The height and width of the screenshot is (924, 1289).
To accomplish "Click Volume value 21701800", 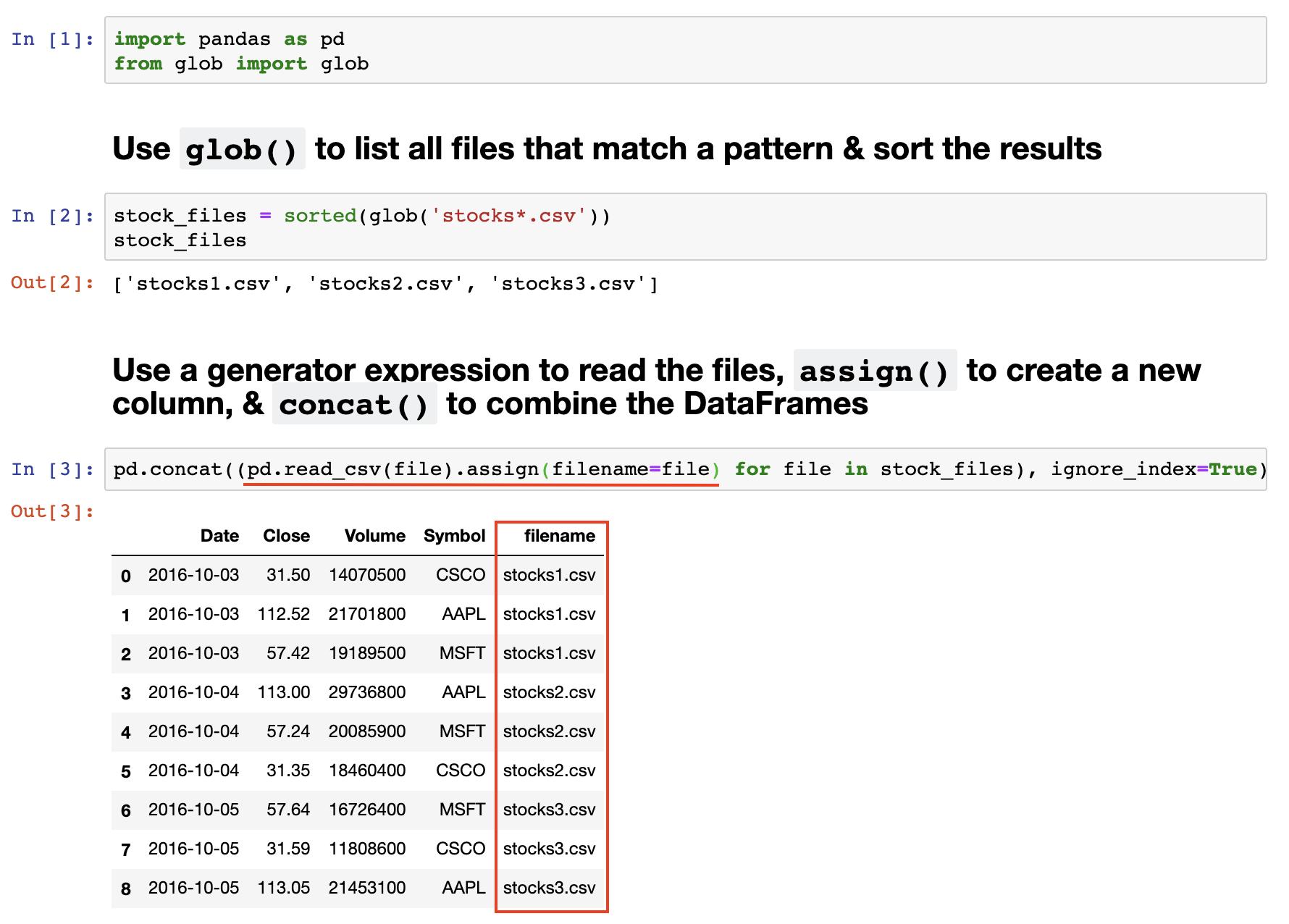I will (367, 614).
